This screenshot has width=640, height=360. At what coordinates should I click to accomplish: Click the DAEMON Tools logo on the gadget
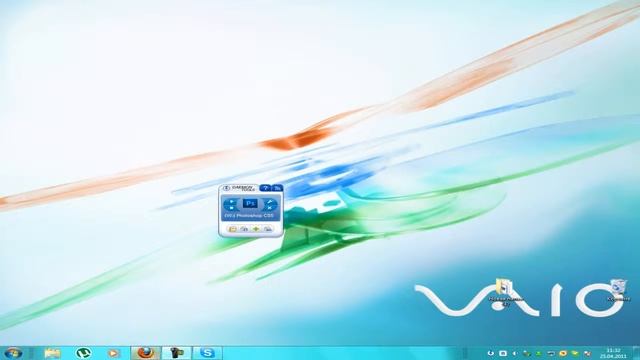240,189
